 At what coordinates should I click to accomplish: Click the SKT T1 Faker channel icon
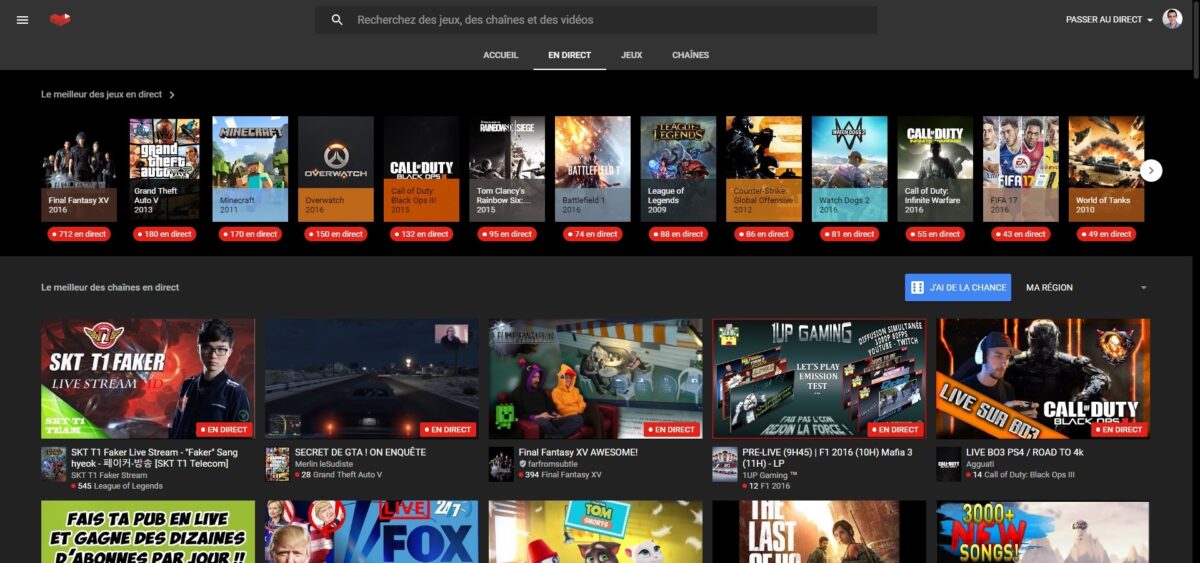[53, 465]
